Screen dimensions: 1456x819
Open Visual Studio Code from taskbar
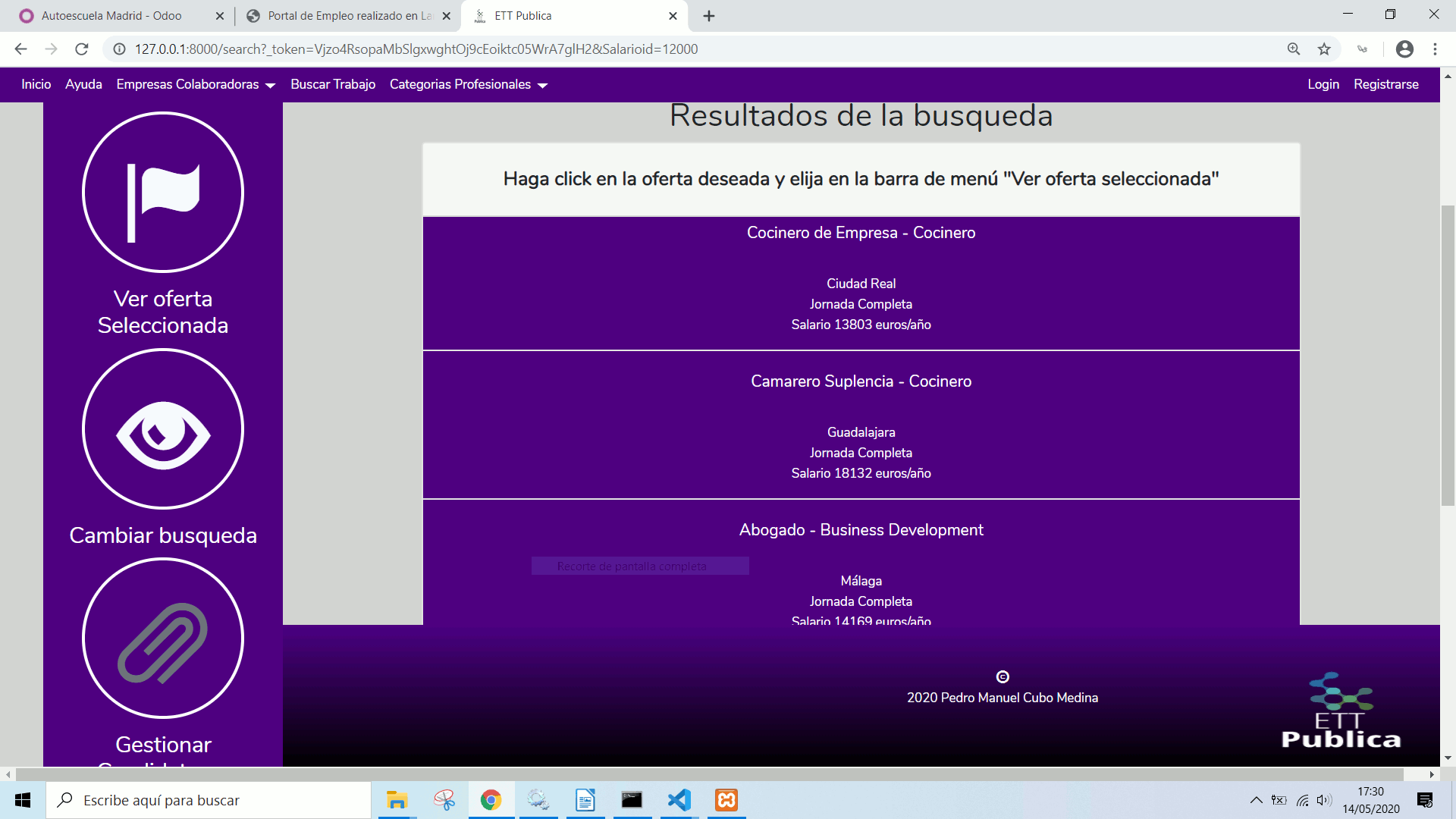click(x=679, y=800)
